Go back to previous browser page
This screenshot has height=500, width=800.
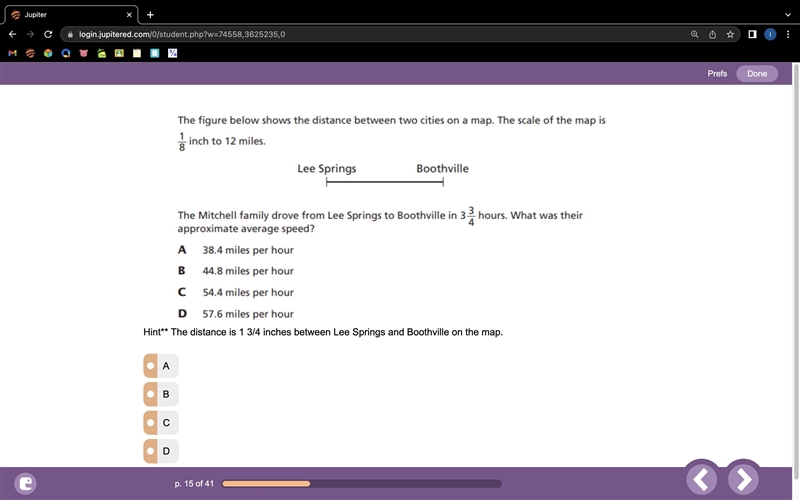coord(12,34)
